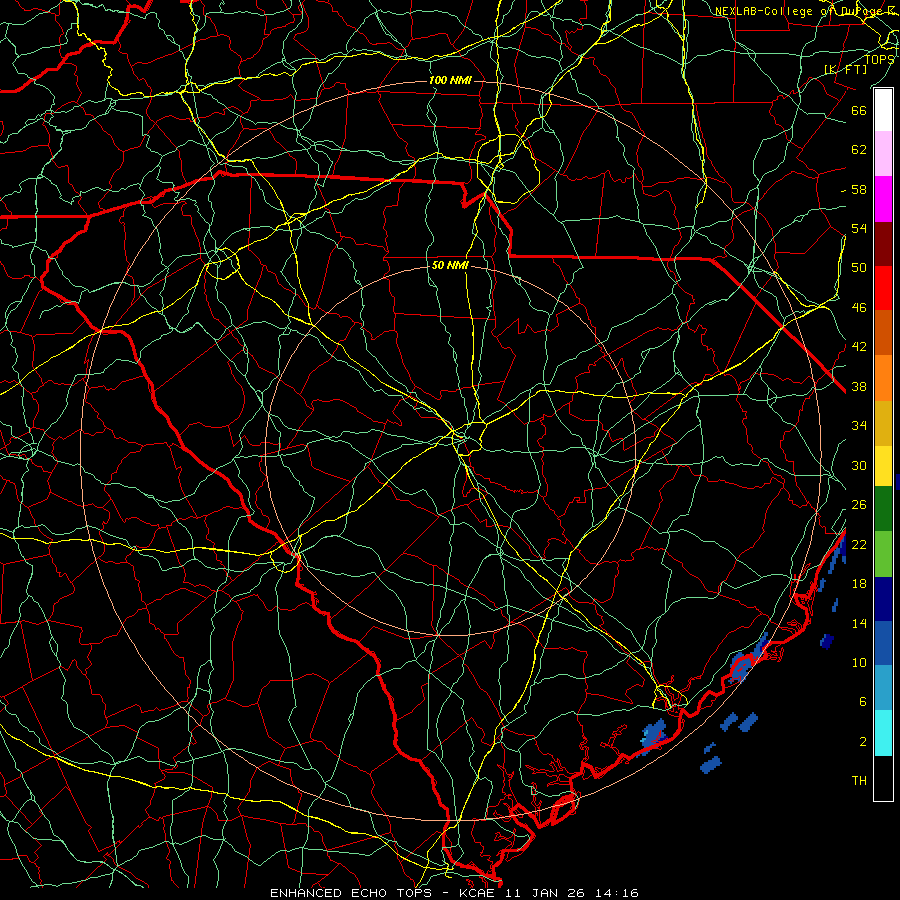Click the 18 scale value label
The height and width of the screenshot is (900, 900).
(x=859, y=584)
